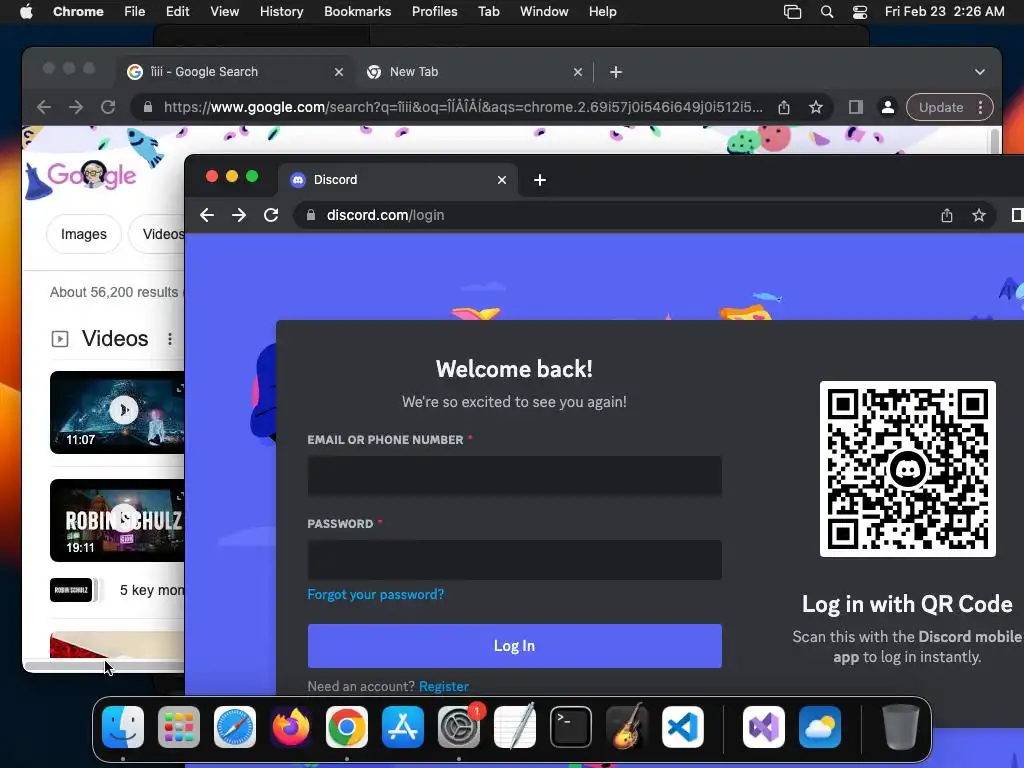Go forward in the Google Search window
Screen dimensions: 1024x768
(x=76, y=107)
